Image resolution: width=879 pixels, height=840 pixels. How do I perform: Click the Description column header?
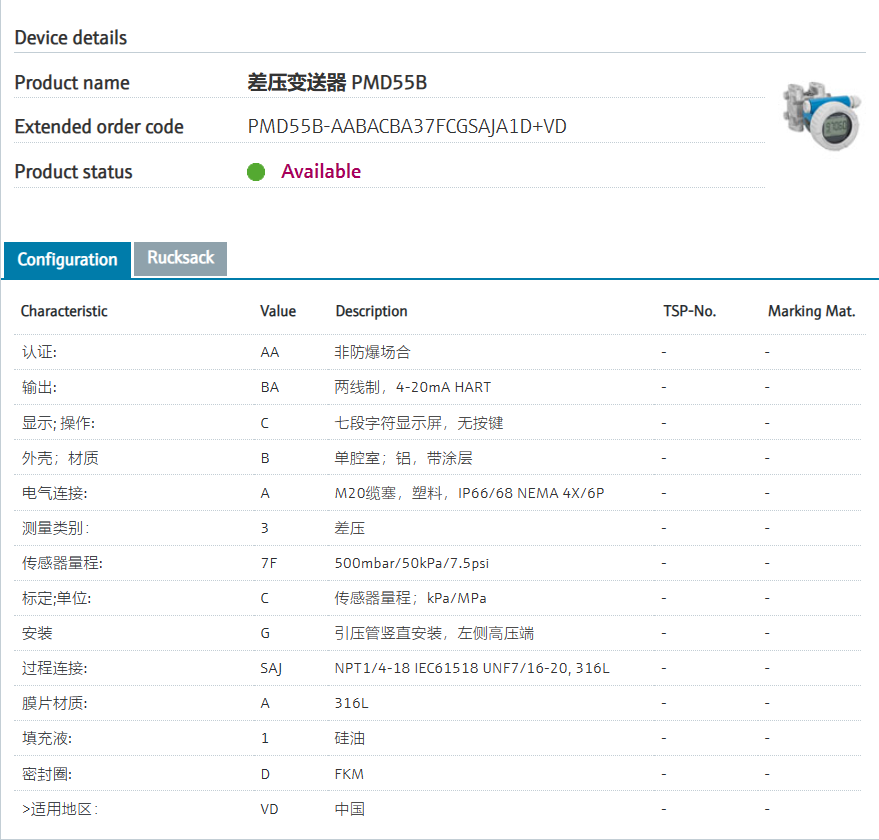point(371,311)
